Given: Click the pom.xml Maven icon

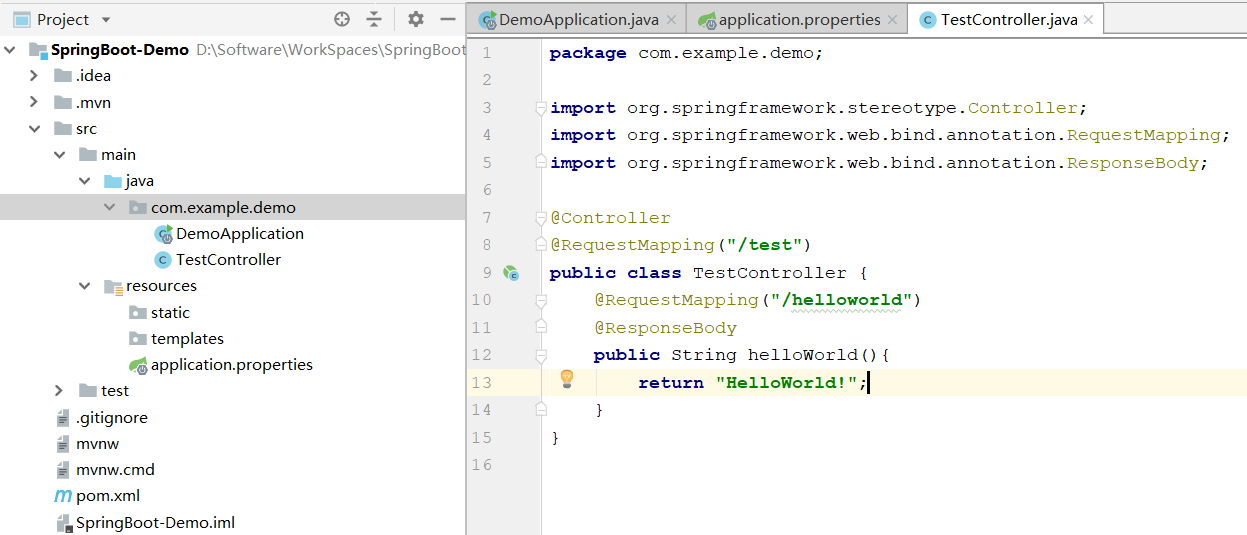Looking at the screenshot, I should point(63,495).
